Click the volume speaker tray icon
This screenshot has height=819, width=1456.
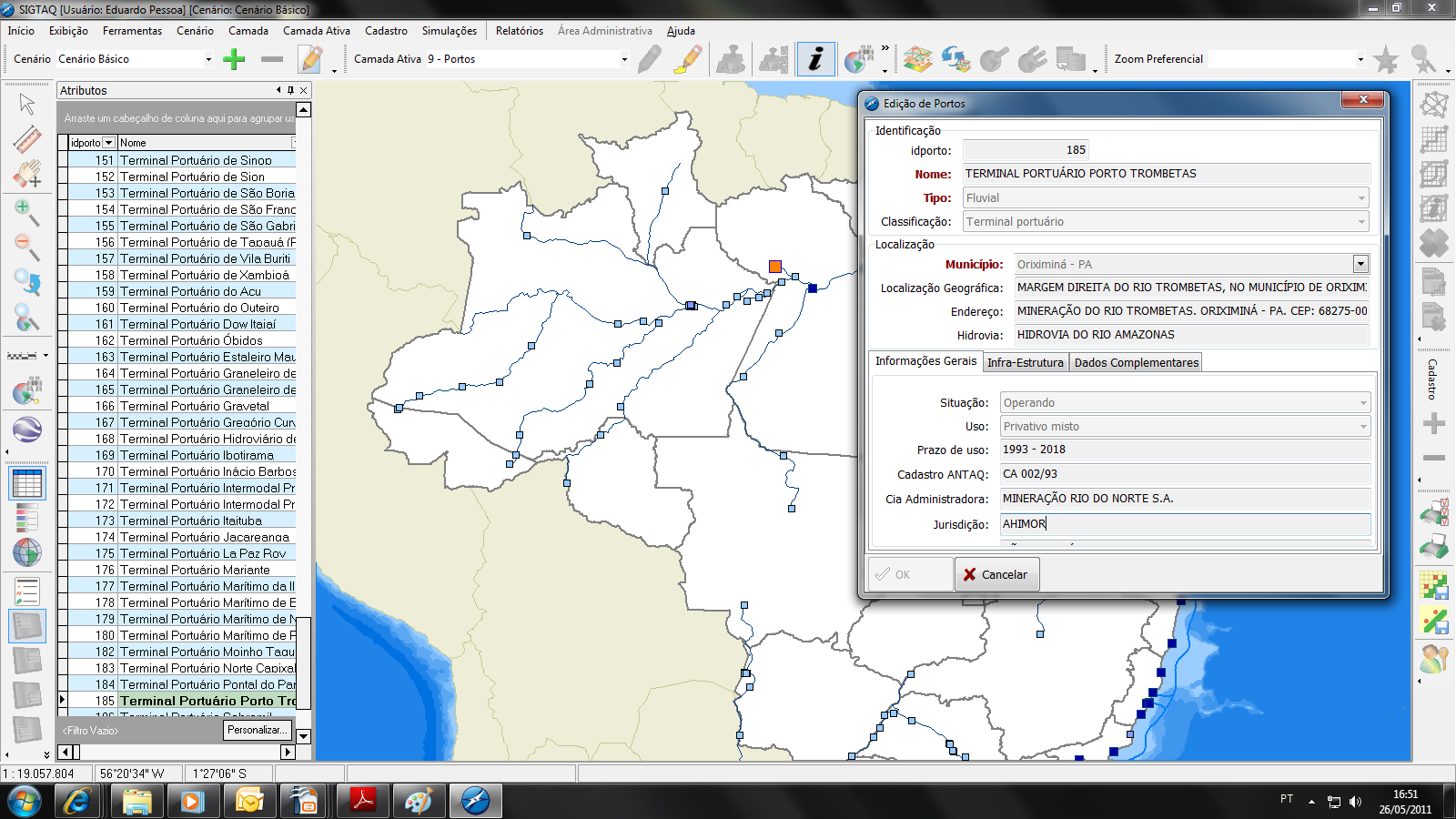pos(1355,802)
